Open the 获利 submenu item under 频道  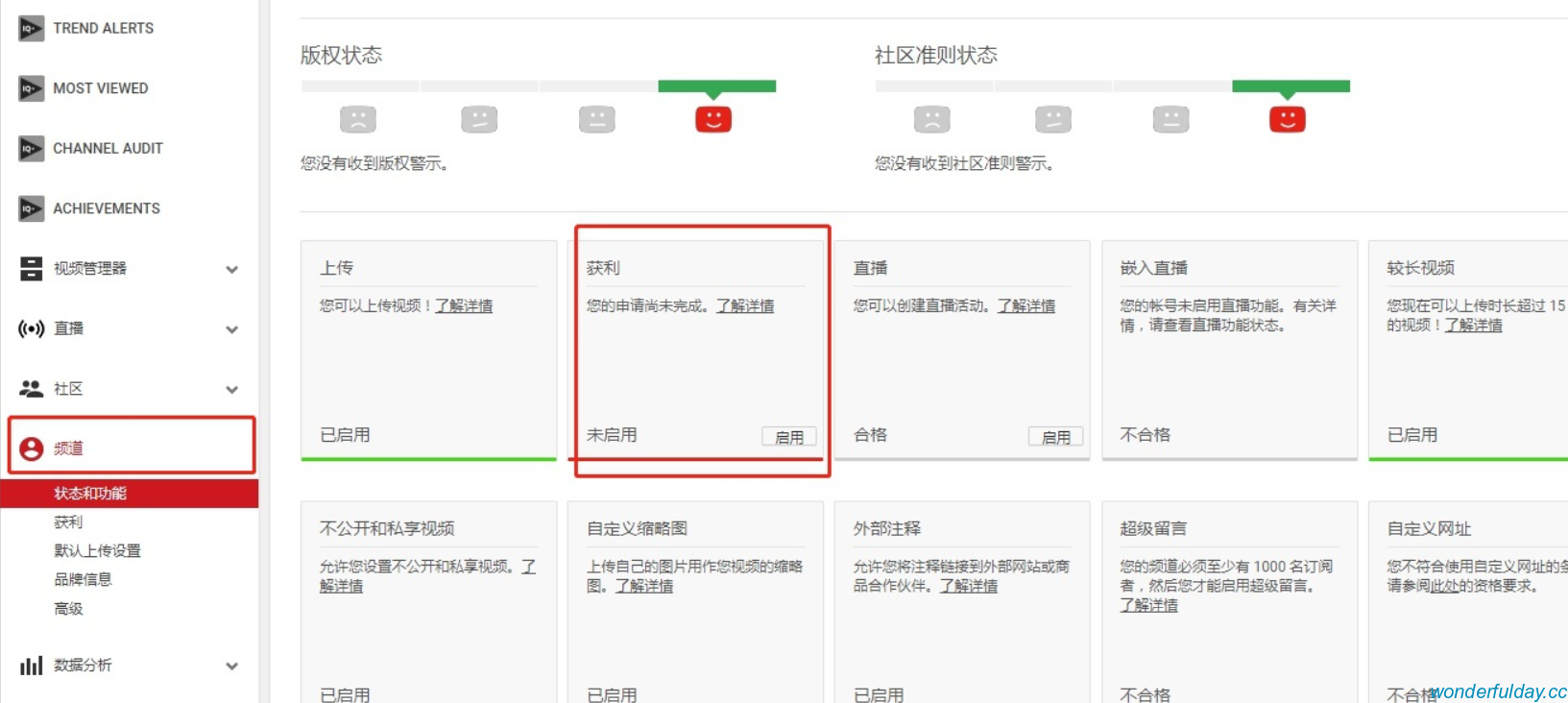click(x=68, y=522)
